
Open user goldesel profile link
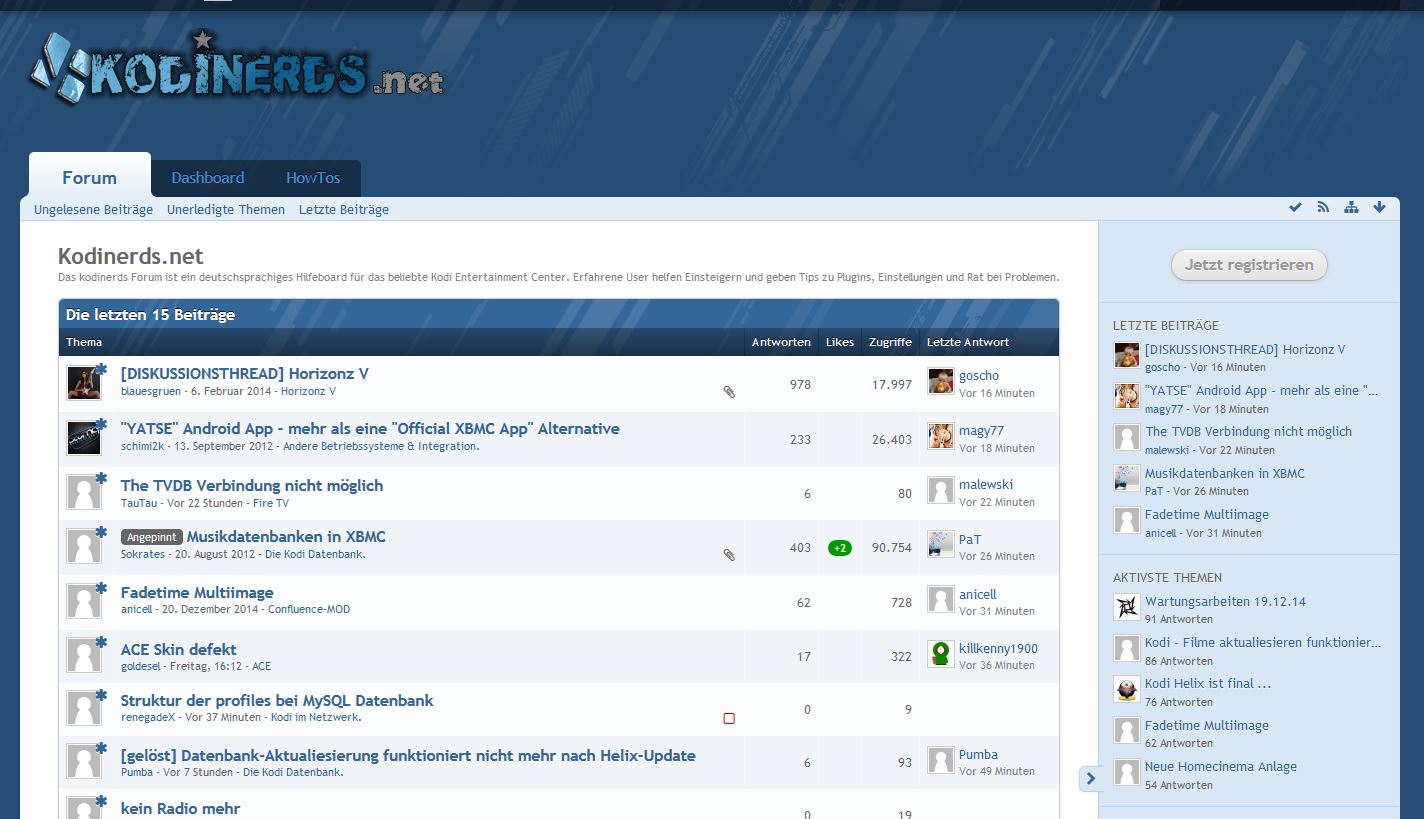(x=141, y=666)
